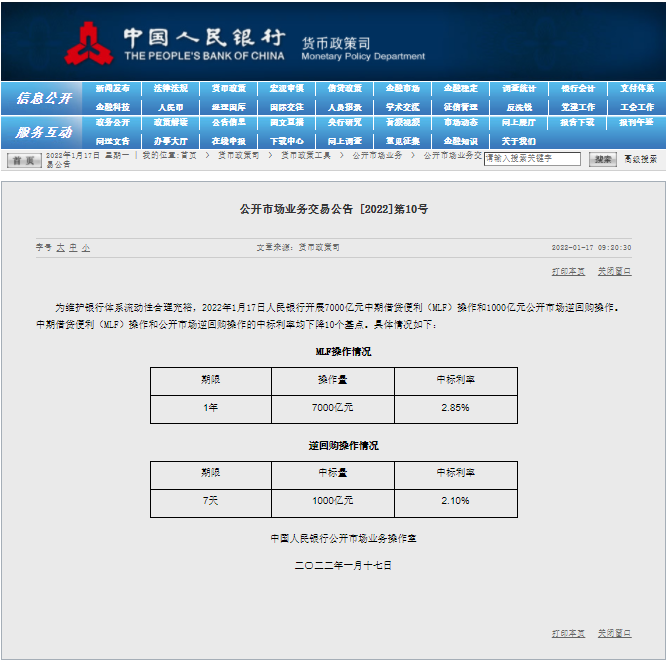Open 调查统计 in the navigation
This screenshot has width=670, height=663.
[519, 88]
